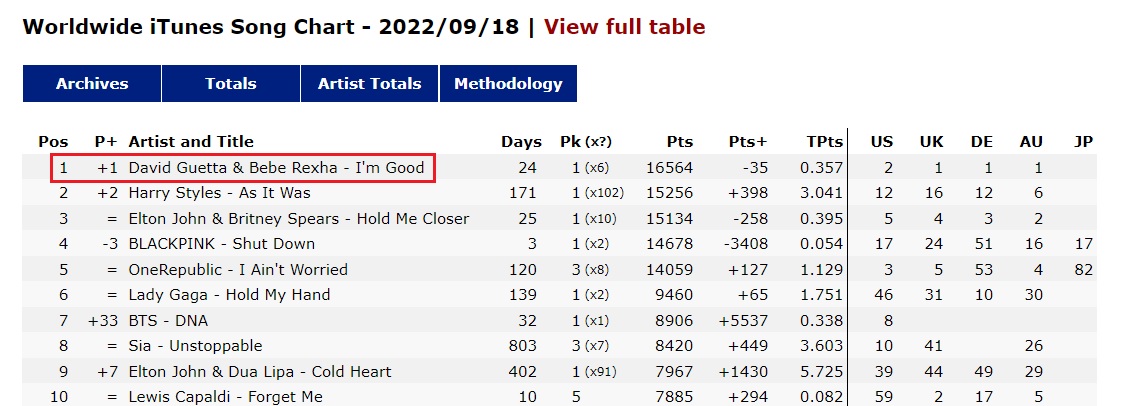Open the Archives tab
1129x406 pixels.
coord(92,84)
